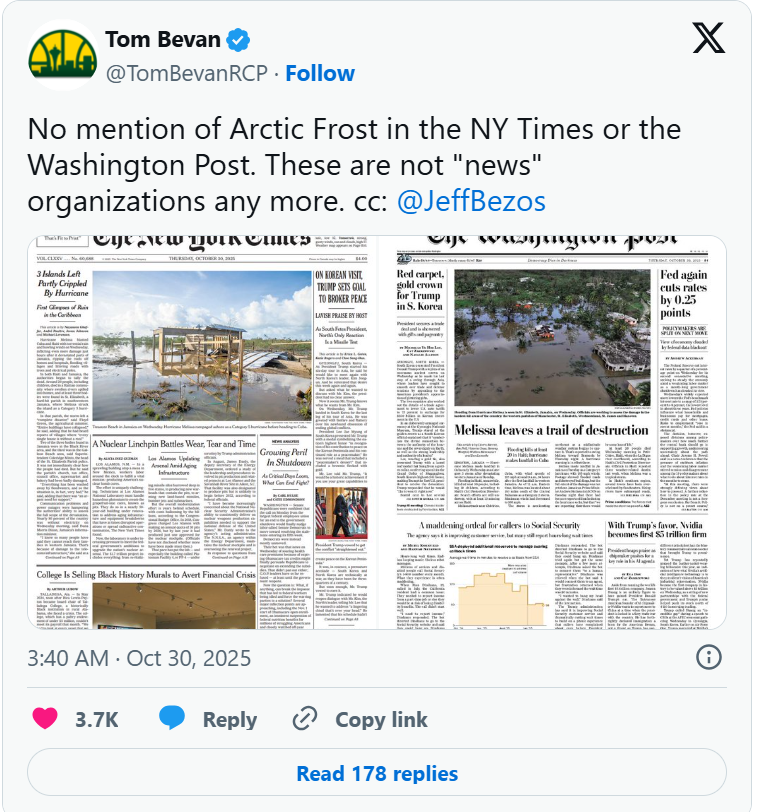Read 178 replies
Viewport: 776px width, 812px height.
tap(377, 773)
